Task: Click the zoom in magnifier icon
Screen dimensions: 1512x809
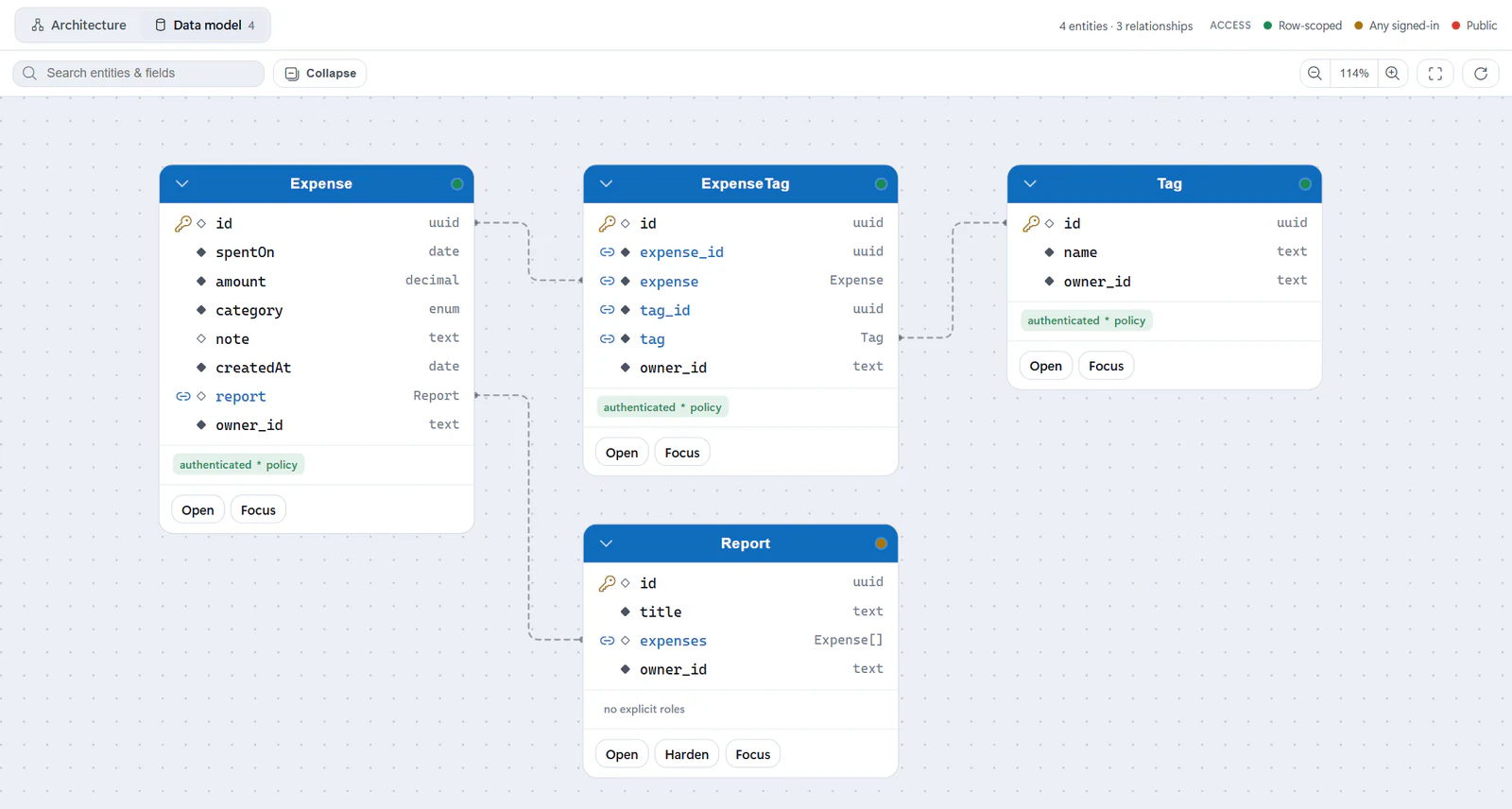Action: pyautogui.click(x=1393, y=73)
